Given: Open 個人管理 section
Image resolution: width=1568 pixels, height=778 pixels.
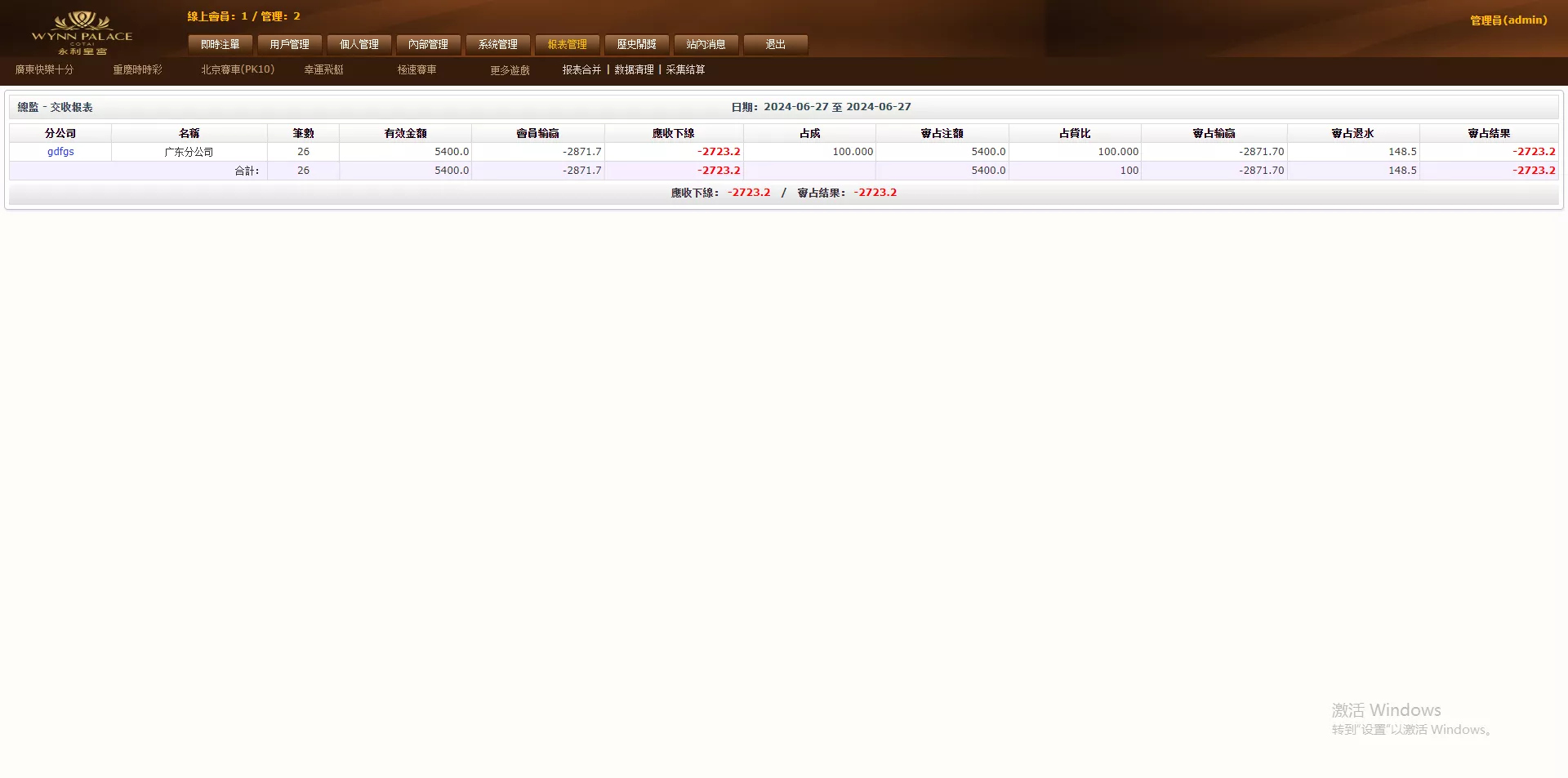Looking at the screenshot, I should pyautogui.click(x=359, y=44).
